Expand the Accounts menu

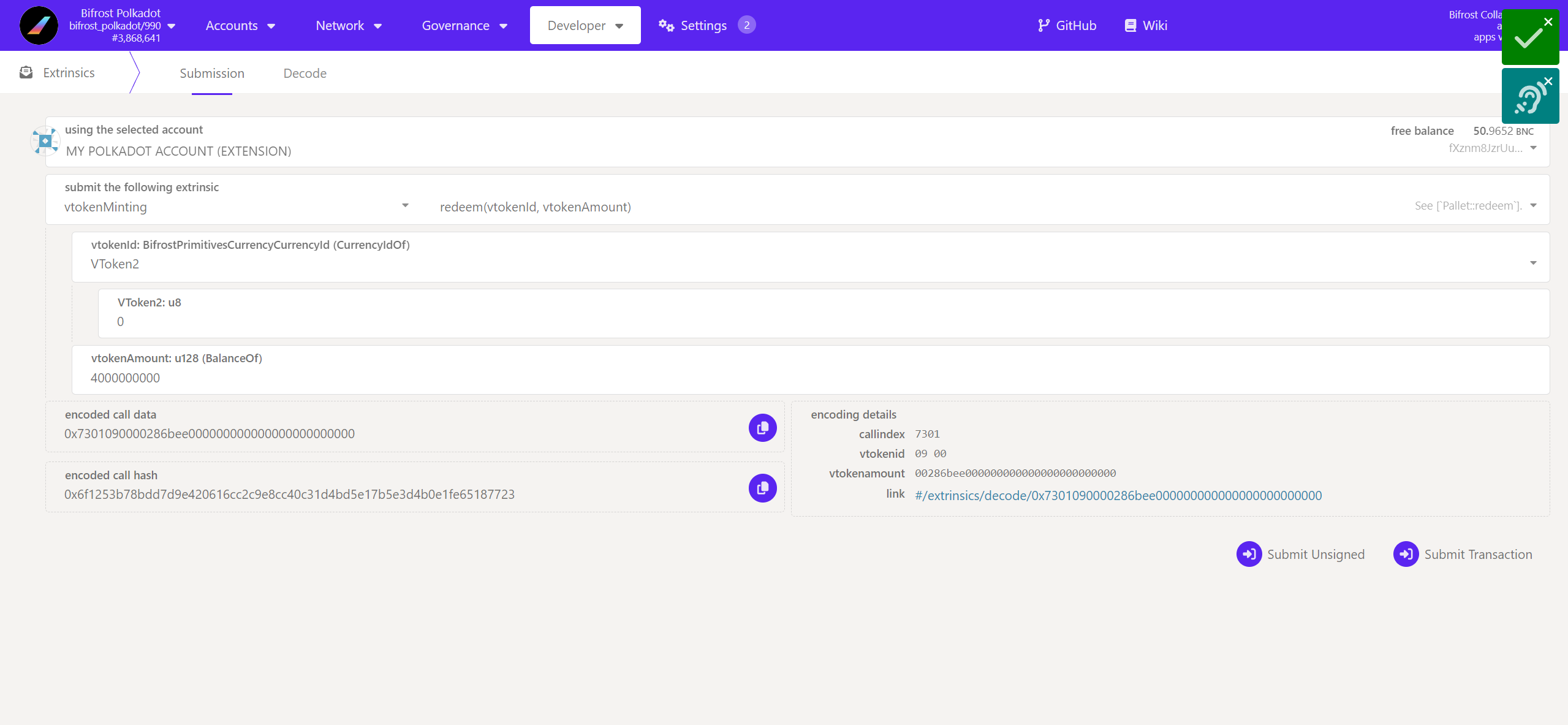(x=240, y=26)
